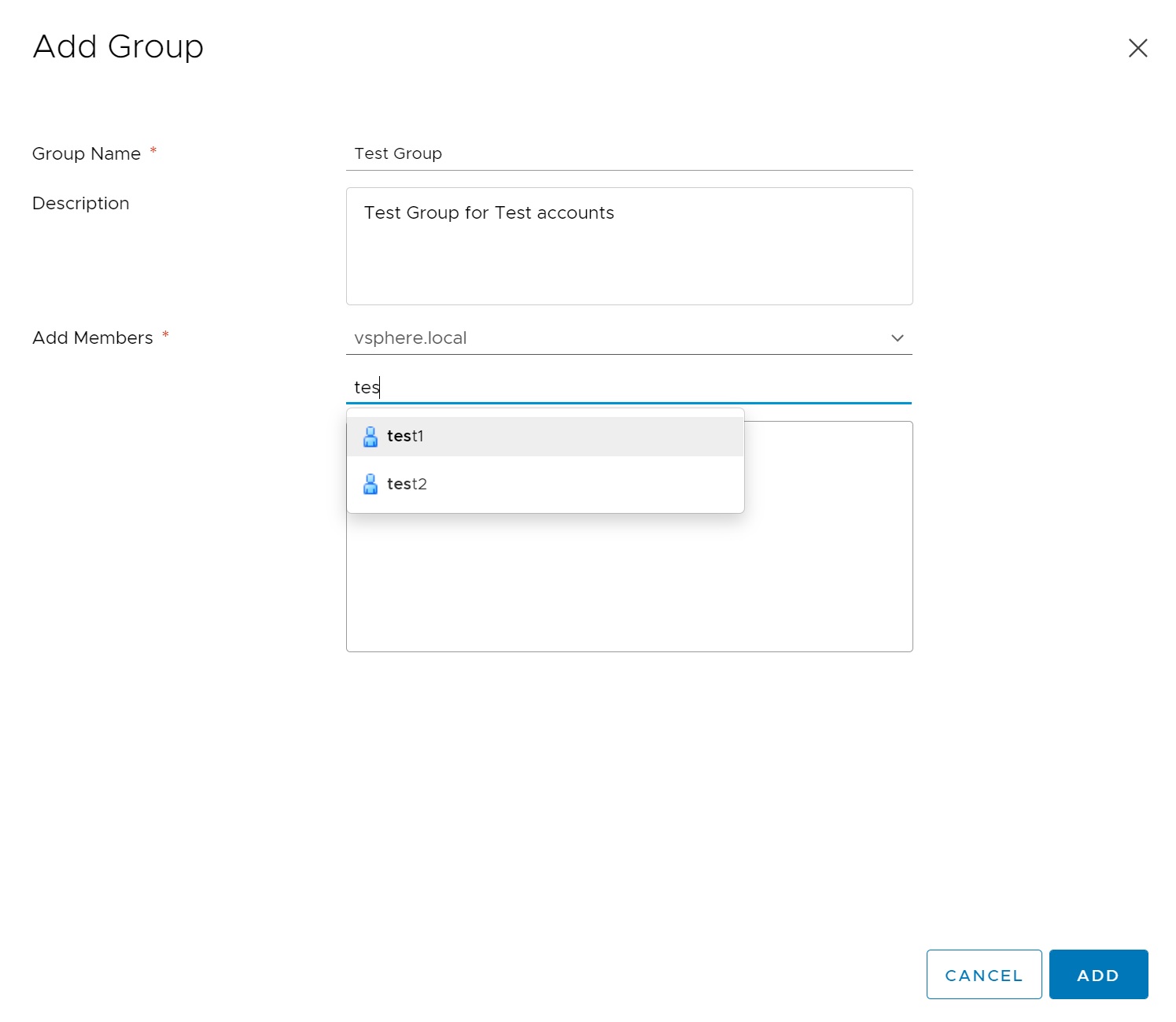Click blank lower area of Description box
The width and height of the screenshot is (1176, 1022).
(629, 271)
